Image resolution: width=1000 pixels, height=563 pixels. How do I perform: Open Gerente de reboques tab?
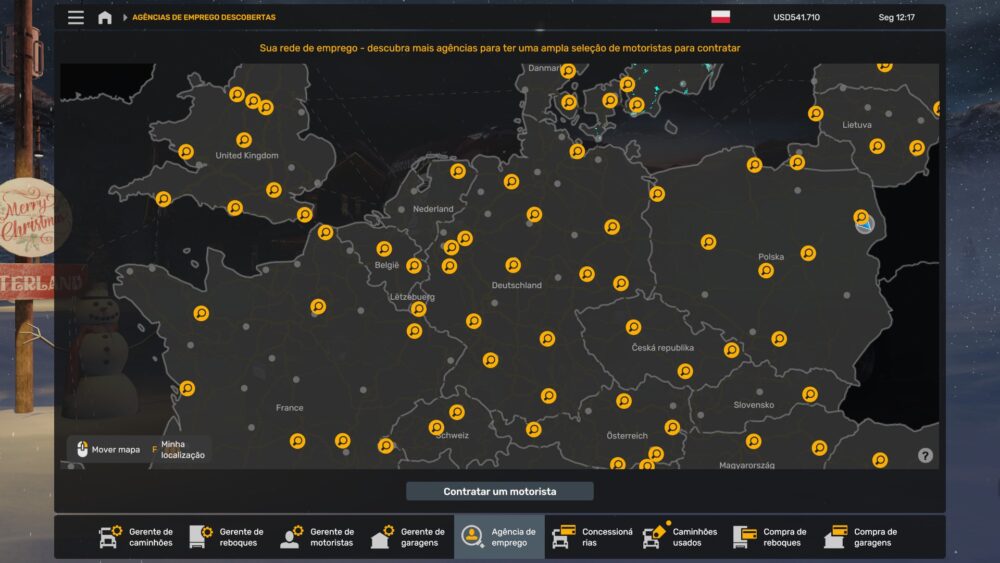coord(227,537)
